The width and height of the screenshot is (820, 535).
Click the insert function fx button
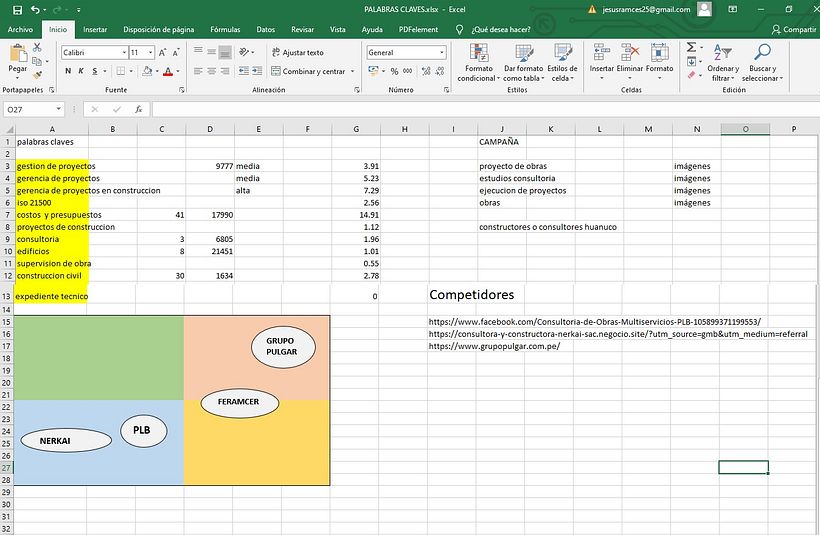pyautogui.click(x=139, y=109)
